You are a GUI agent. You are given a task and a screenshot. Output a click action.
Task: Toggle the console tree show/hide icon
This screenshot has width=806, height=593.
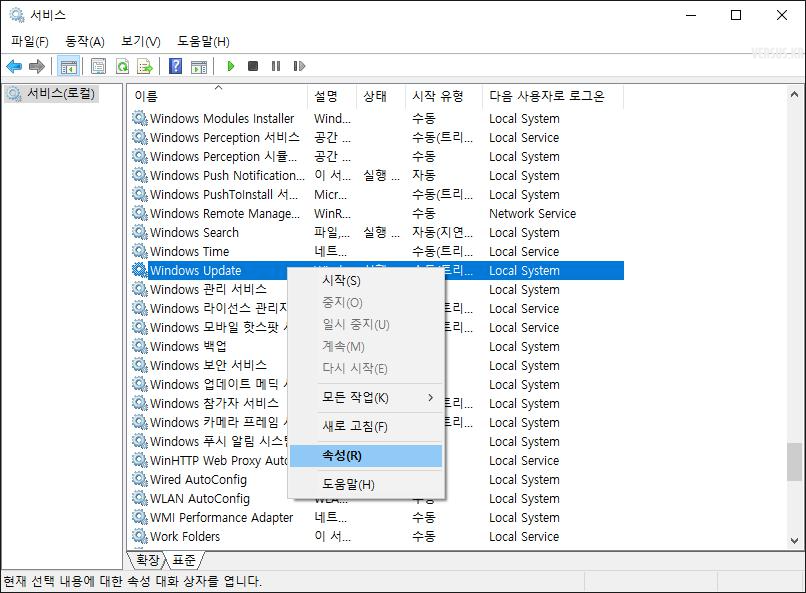point(68,66)
